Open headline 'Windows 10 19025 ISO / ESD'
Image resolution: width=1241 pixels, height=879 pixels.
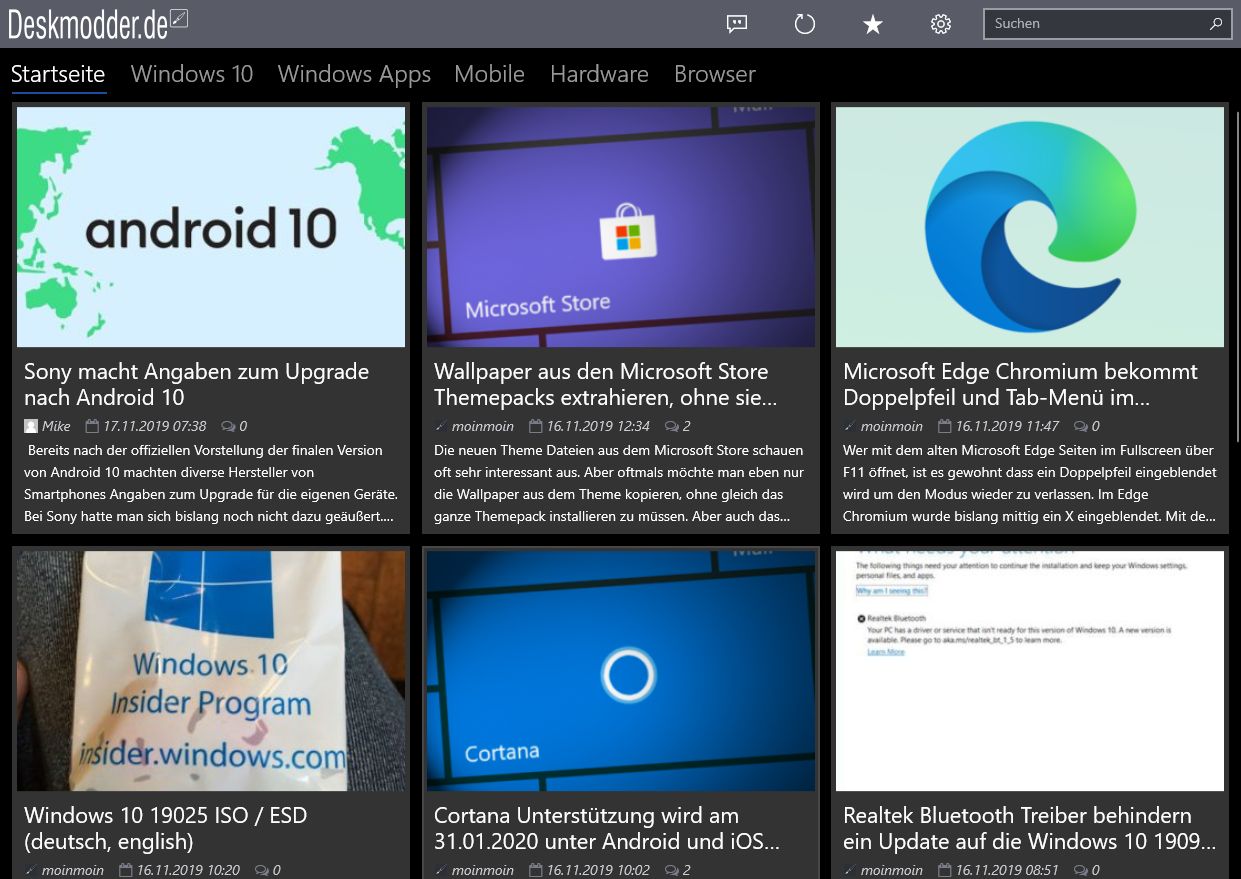[166, 828]
